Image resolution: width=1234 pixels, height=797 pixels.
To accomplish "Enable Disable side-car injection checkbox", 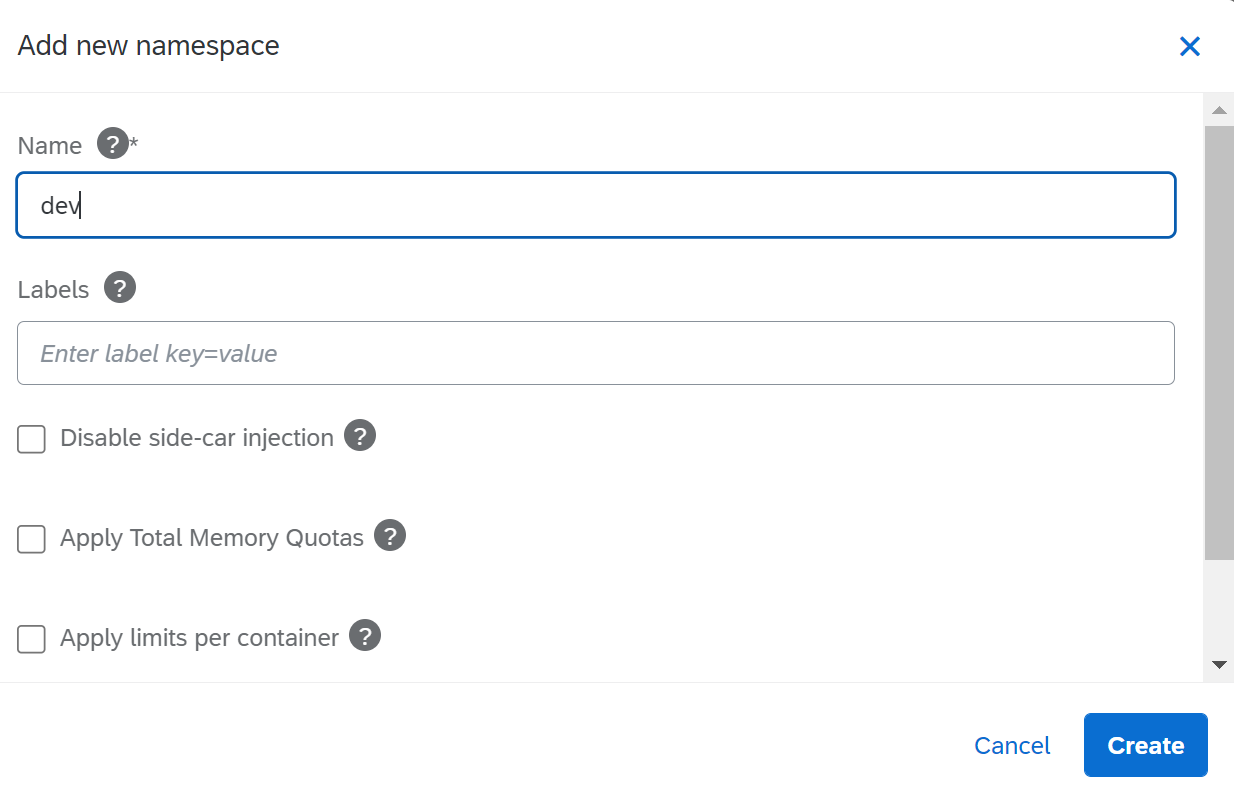I will [x=32, y=439].
